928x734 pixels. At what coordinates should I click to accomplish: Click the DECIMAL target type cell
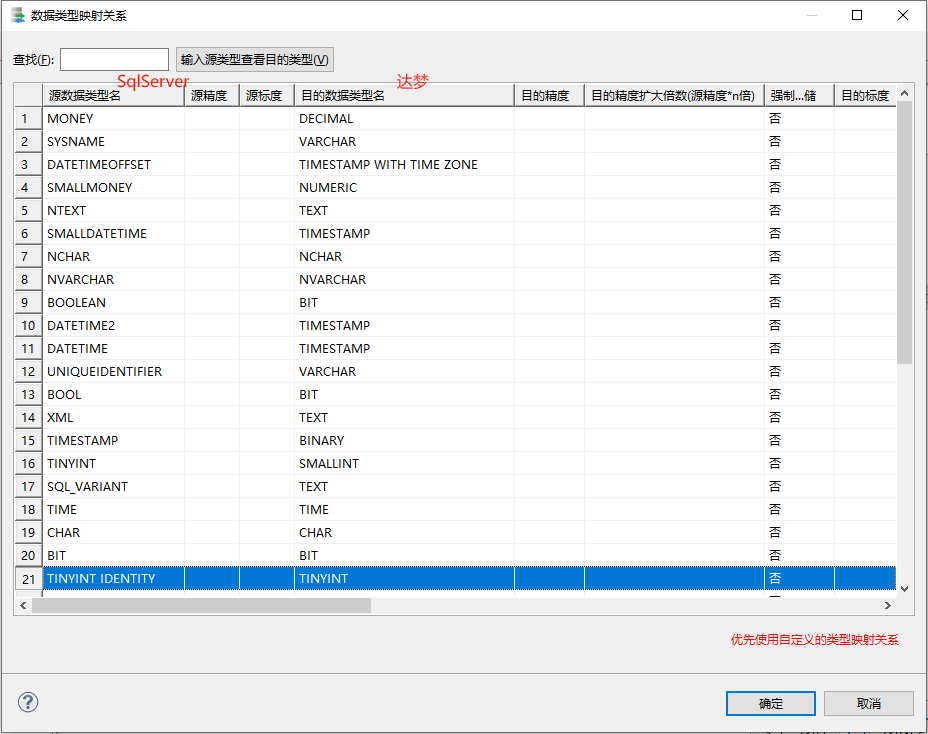[x=404, y=118]
